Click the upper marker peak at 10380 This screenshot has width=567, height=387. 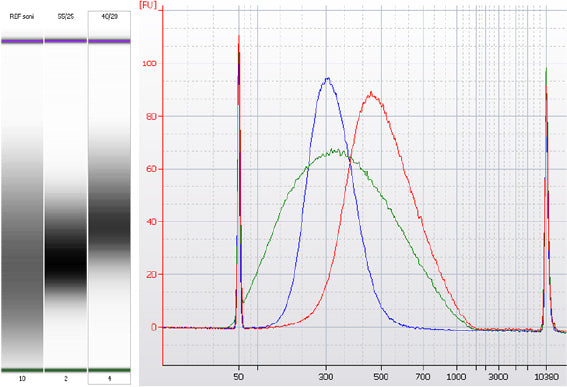point(546,69)
